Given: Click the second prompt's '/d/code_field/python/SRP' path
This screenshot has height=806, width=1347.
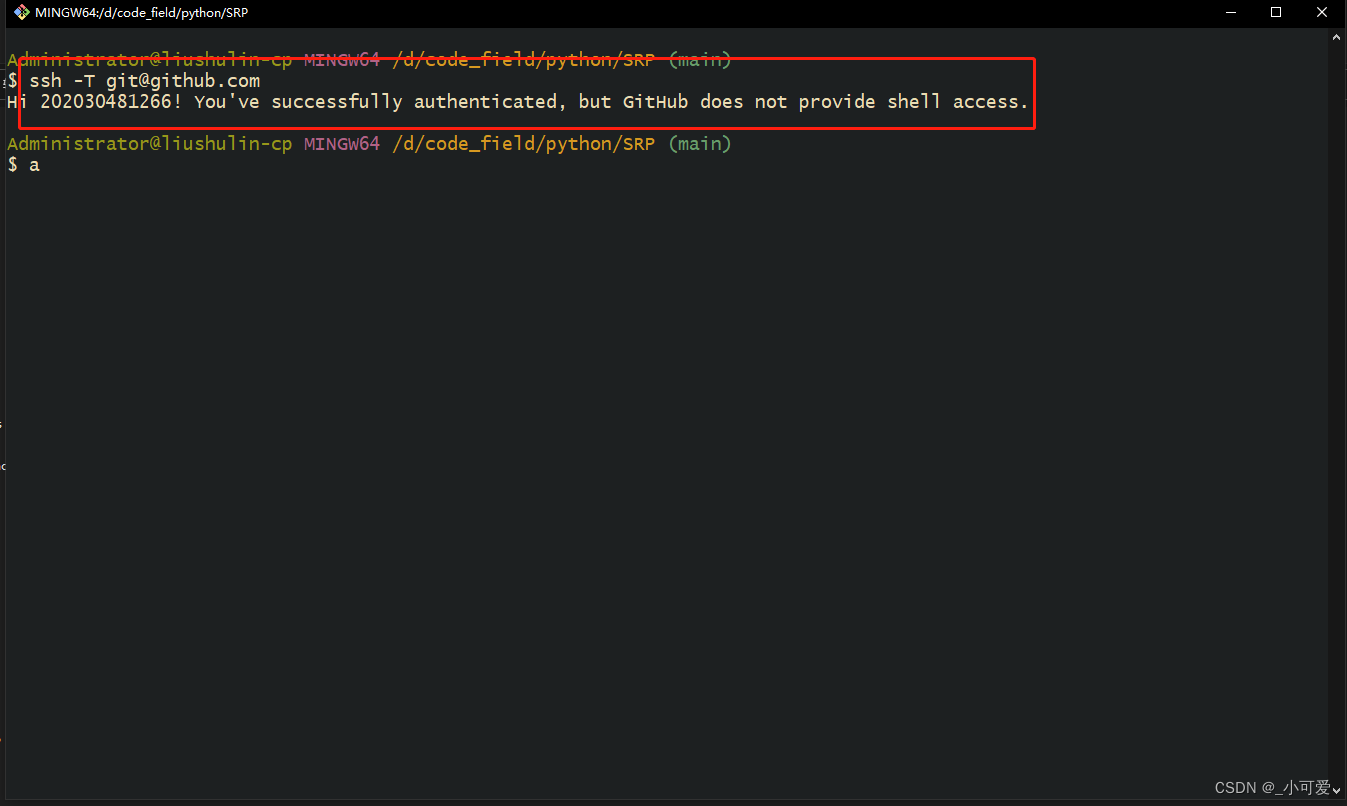Looking at the screenshot, I should 523,144.
